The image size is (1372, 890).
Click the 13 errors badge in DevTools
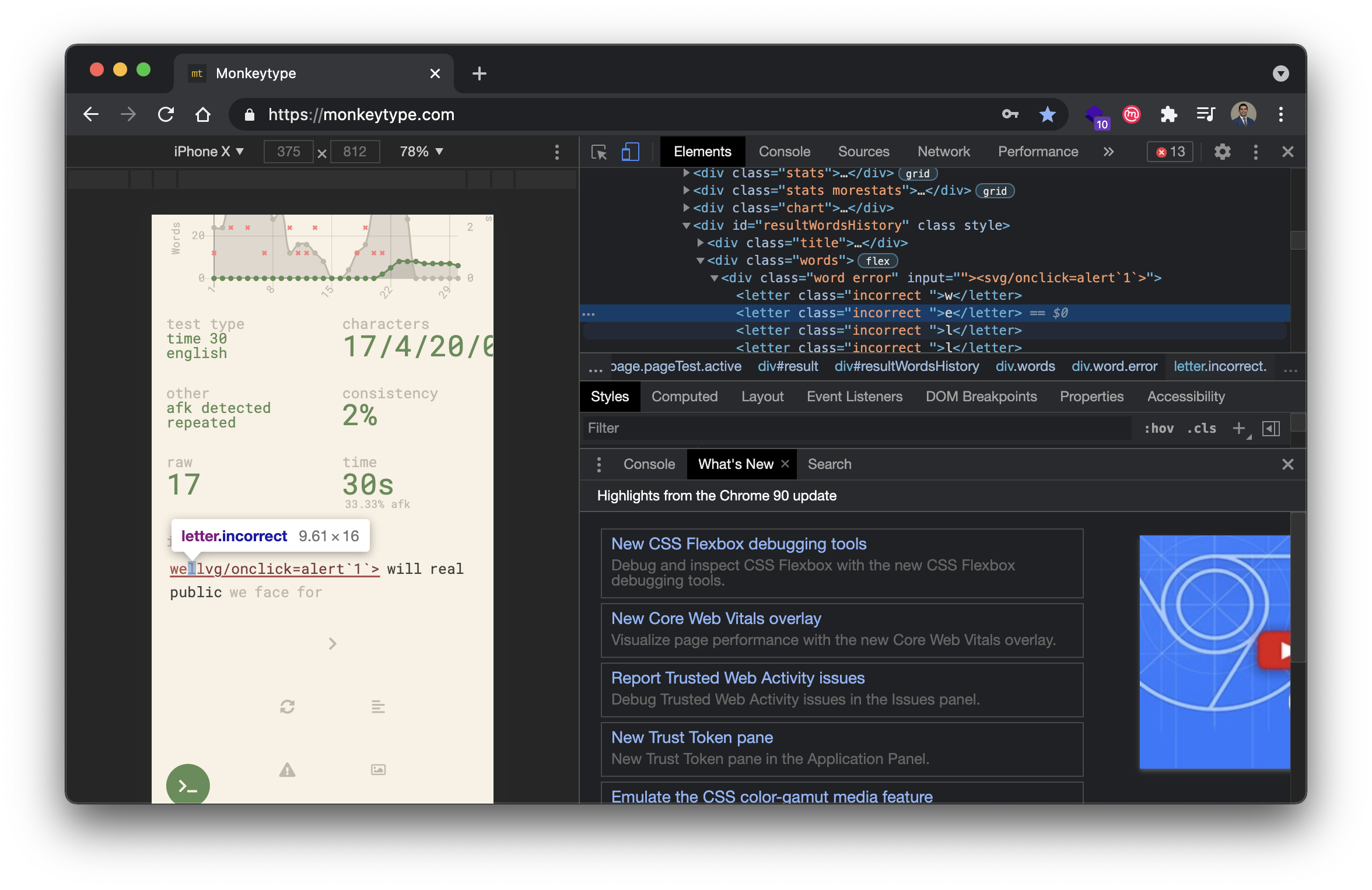pos(1169,152)
